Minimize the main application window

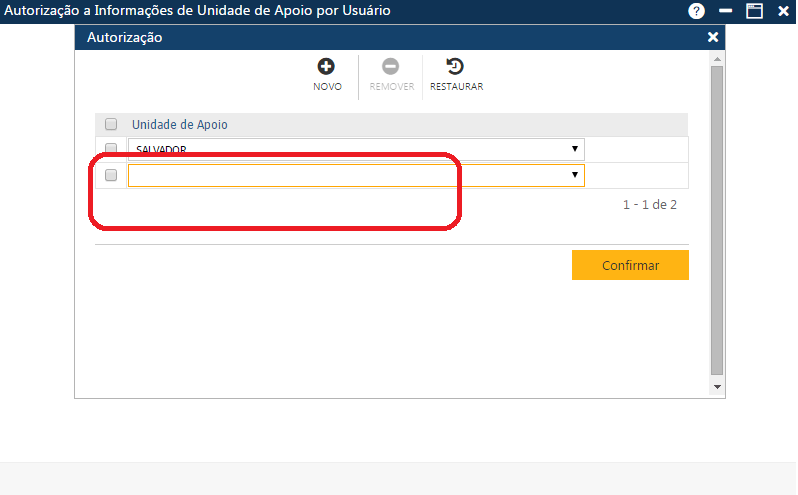[725, 11]
